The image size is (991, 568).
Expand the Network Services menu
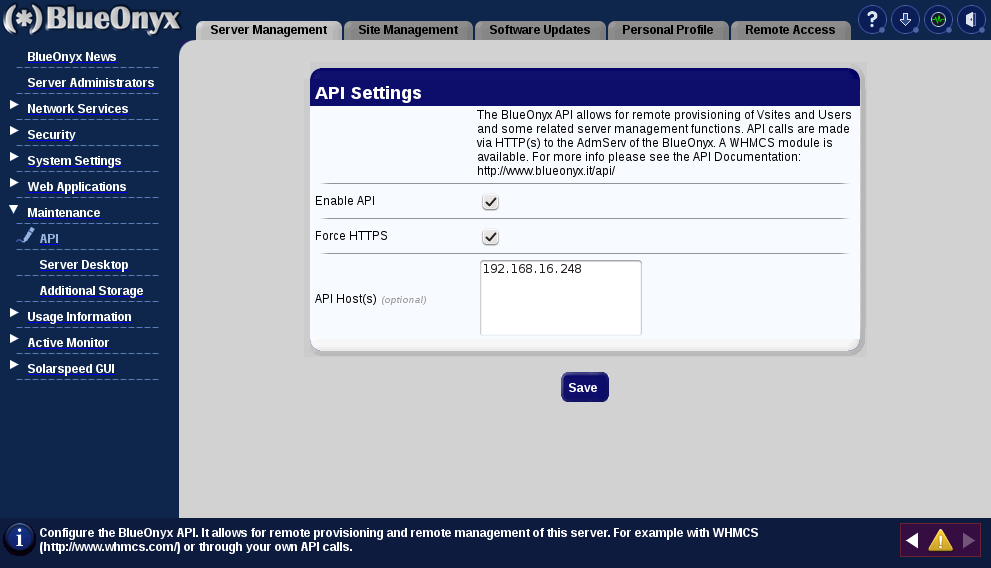(77, 109)
